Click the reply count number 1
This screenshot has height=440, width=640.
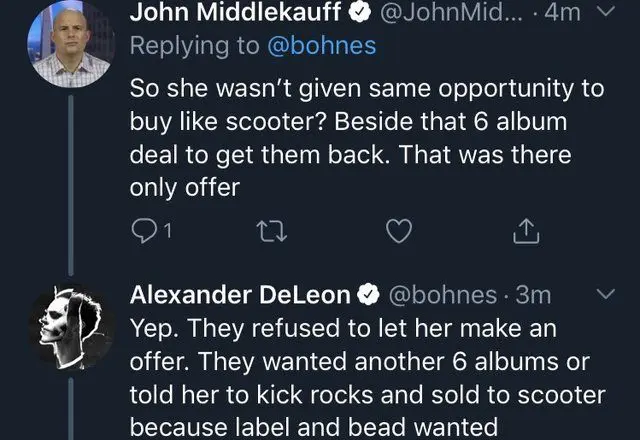tap(167, 233)
